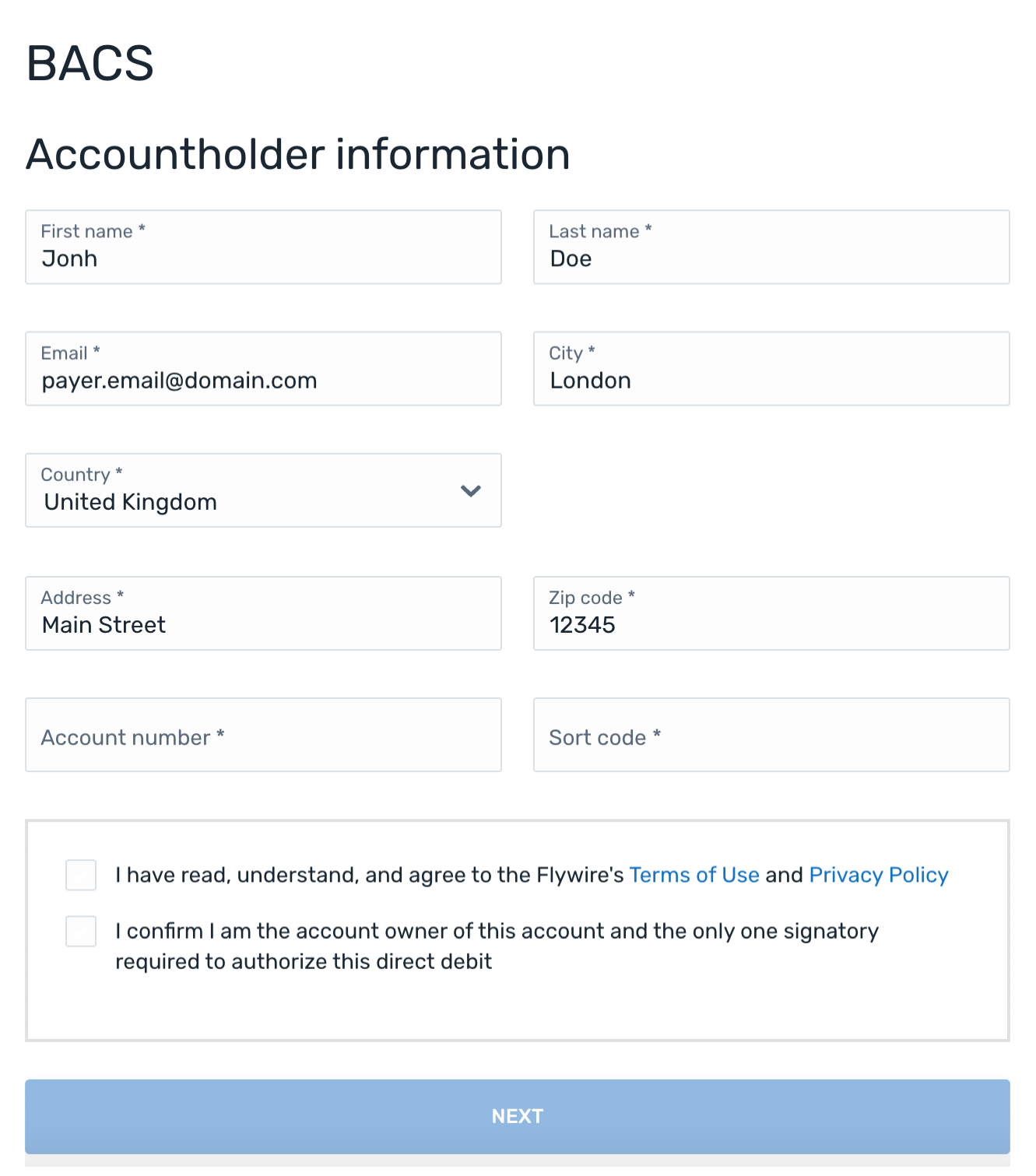1036x1176 pixels.
Task: Click the terms agreement label text
Action: 369,875
